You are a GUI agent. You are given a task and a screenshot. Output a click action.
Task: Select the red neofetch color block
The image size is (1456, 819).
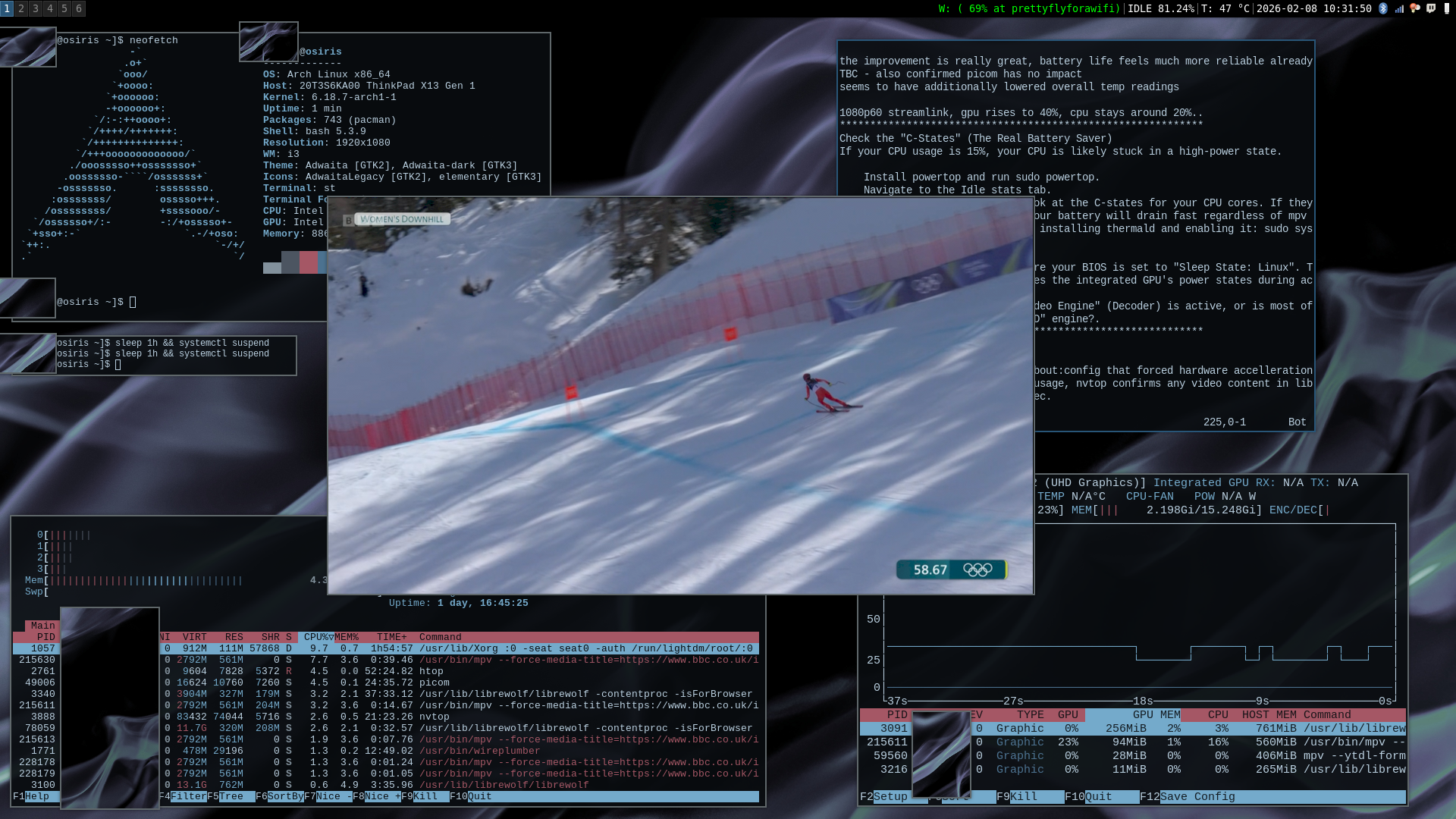point(309,263)
